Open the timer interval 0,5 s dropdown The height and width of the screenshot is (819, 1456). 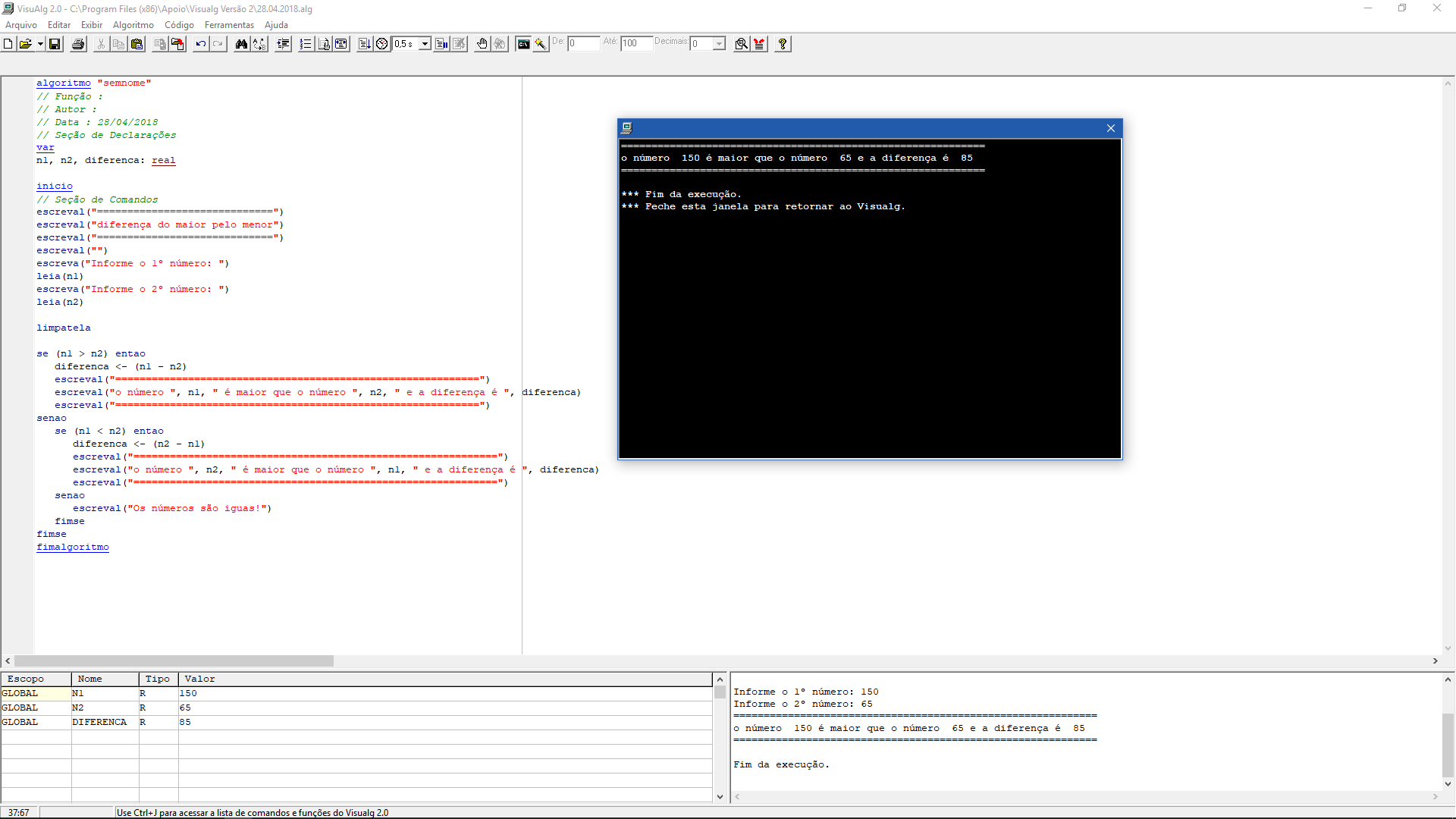[x=425, y=44]
